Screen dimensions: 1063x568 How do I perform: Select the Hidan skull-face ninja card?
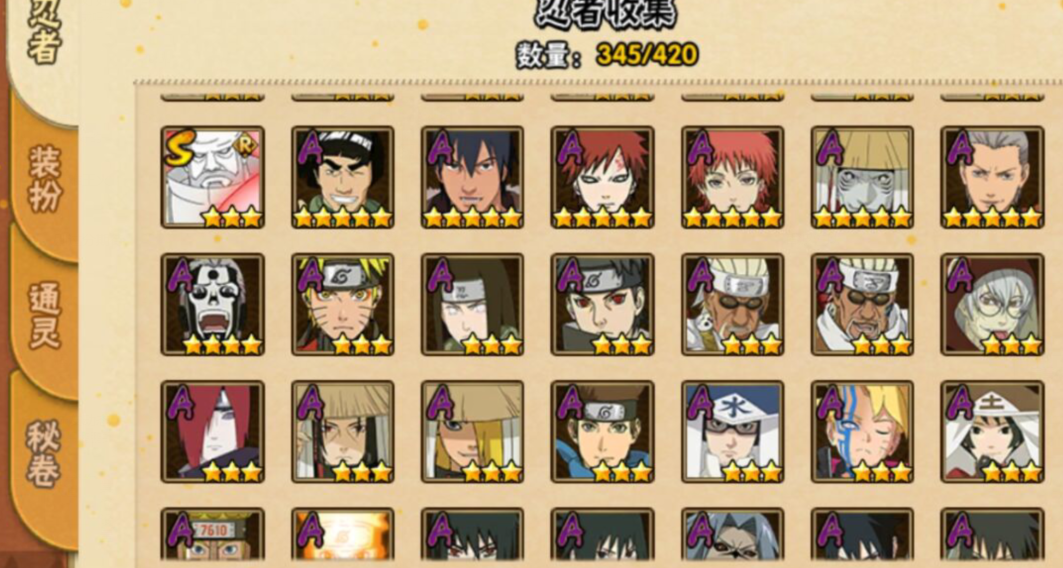[x=212, y=304]
